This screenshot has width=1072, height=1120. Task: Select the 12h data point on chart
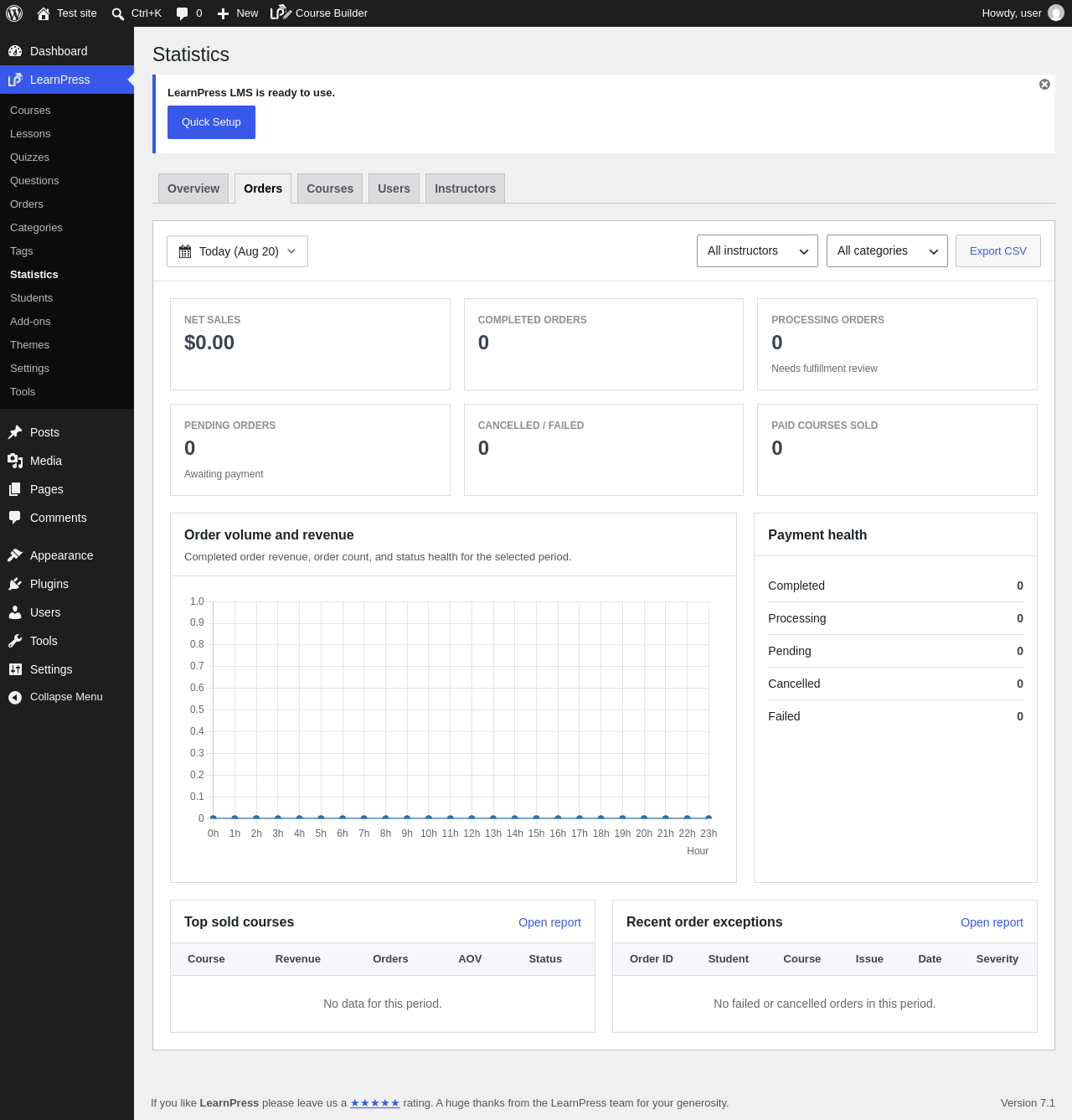pos(472,817)
